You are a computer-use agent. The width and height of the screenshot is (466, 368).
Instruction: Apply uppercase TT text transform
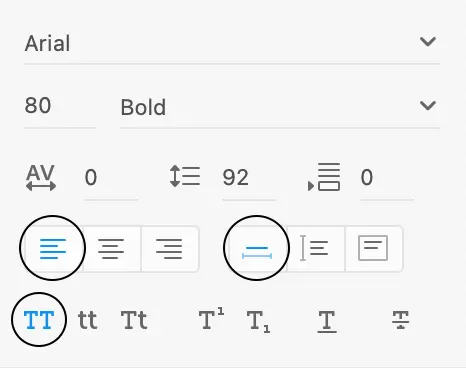[39, 320]
